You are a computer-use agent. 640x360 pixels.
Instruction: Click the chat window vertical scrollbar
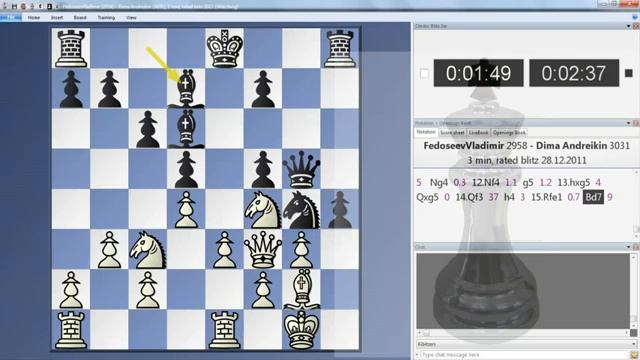633,291
